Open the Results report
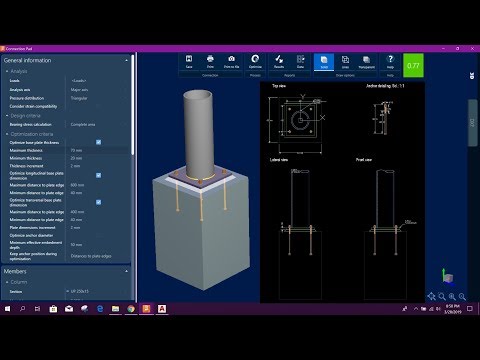 [279, 61]
